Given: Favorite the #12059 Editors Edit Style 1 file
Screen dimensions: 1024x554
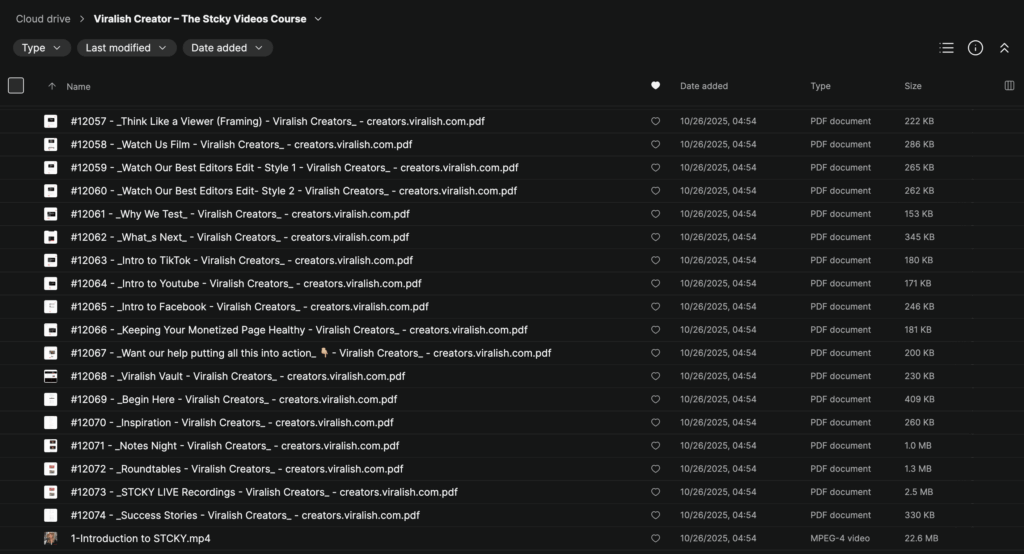Looking at the screenshot, I should tap(656, 167).
